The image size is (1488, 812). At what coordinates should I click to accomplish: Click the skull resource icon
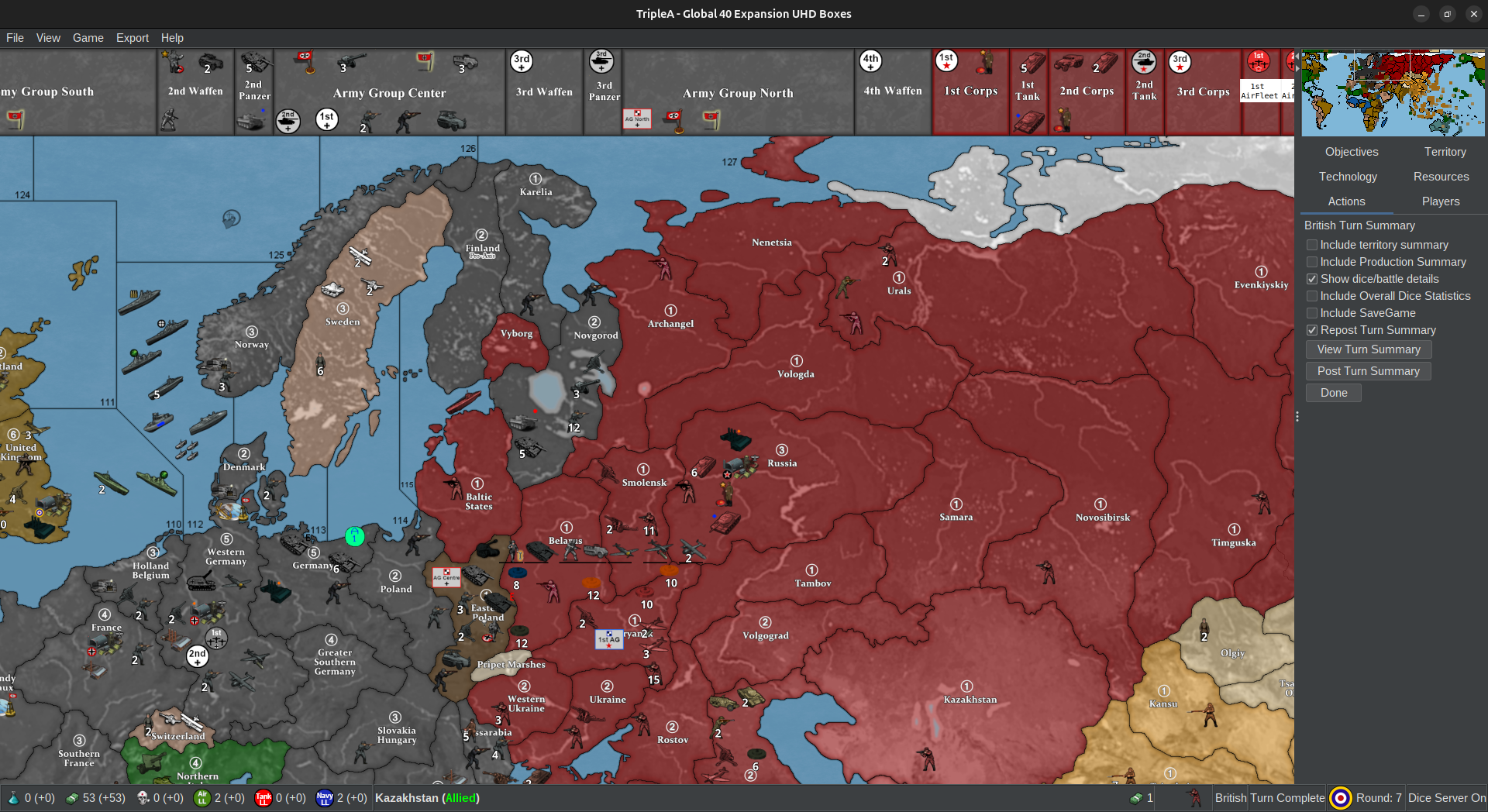point(143,798)
